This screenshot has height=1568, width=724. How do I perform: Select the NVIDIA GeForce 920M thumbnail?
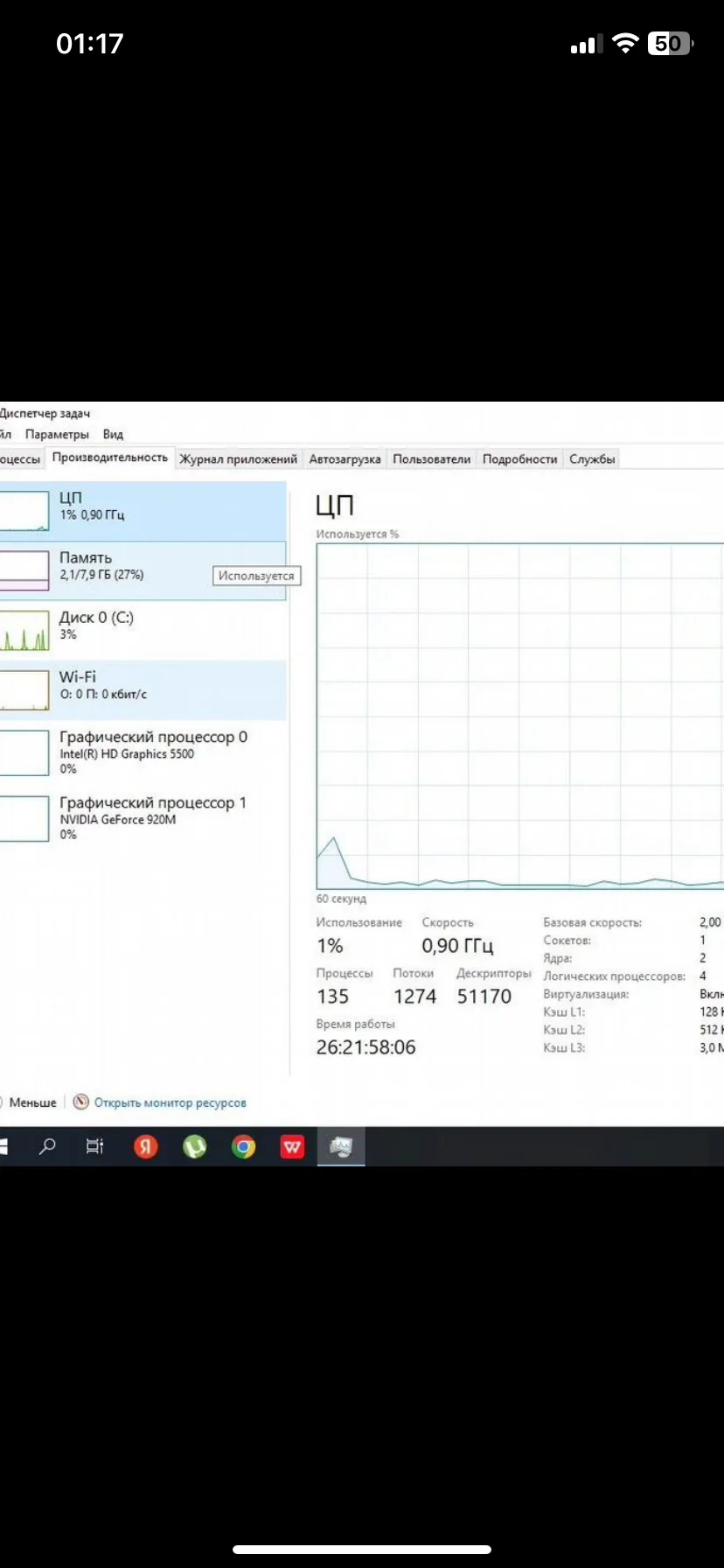tap(24, 818)
